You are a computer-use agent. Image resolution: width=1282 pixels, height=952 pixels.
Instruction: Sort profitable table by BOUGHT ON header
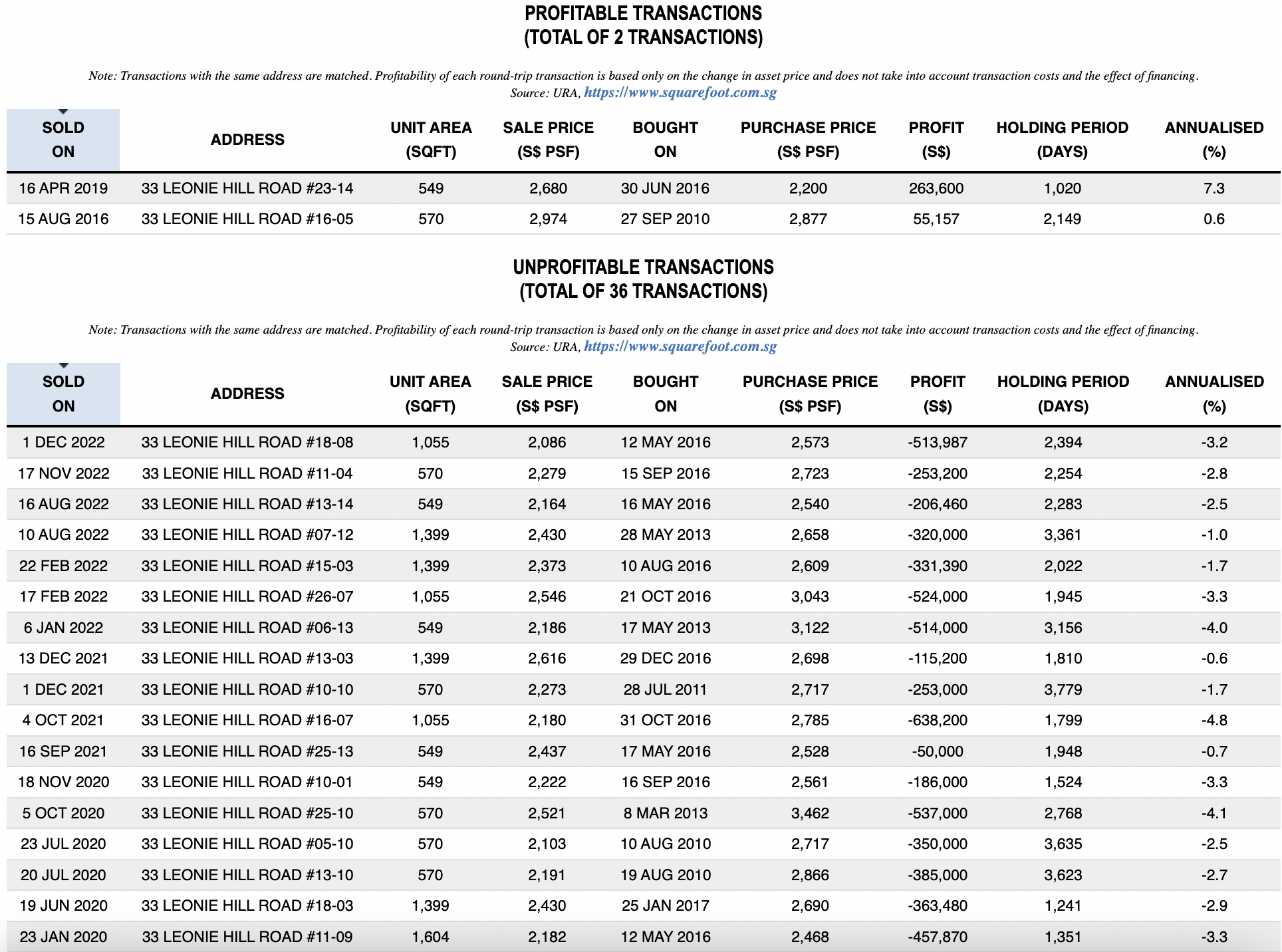click(665, 140)
